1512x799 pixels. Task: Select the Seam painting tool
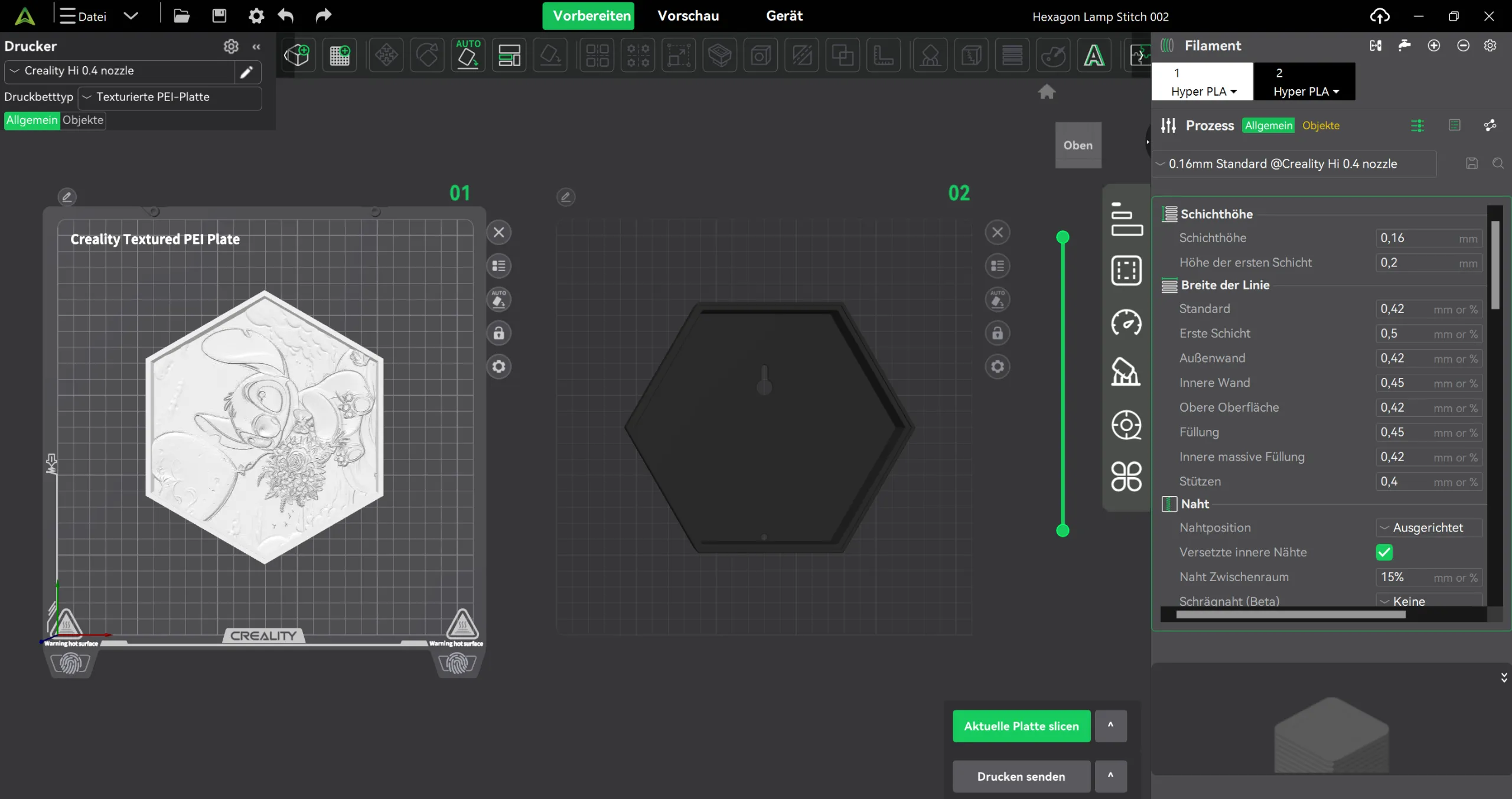click(971, 56)
